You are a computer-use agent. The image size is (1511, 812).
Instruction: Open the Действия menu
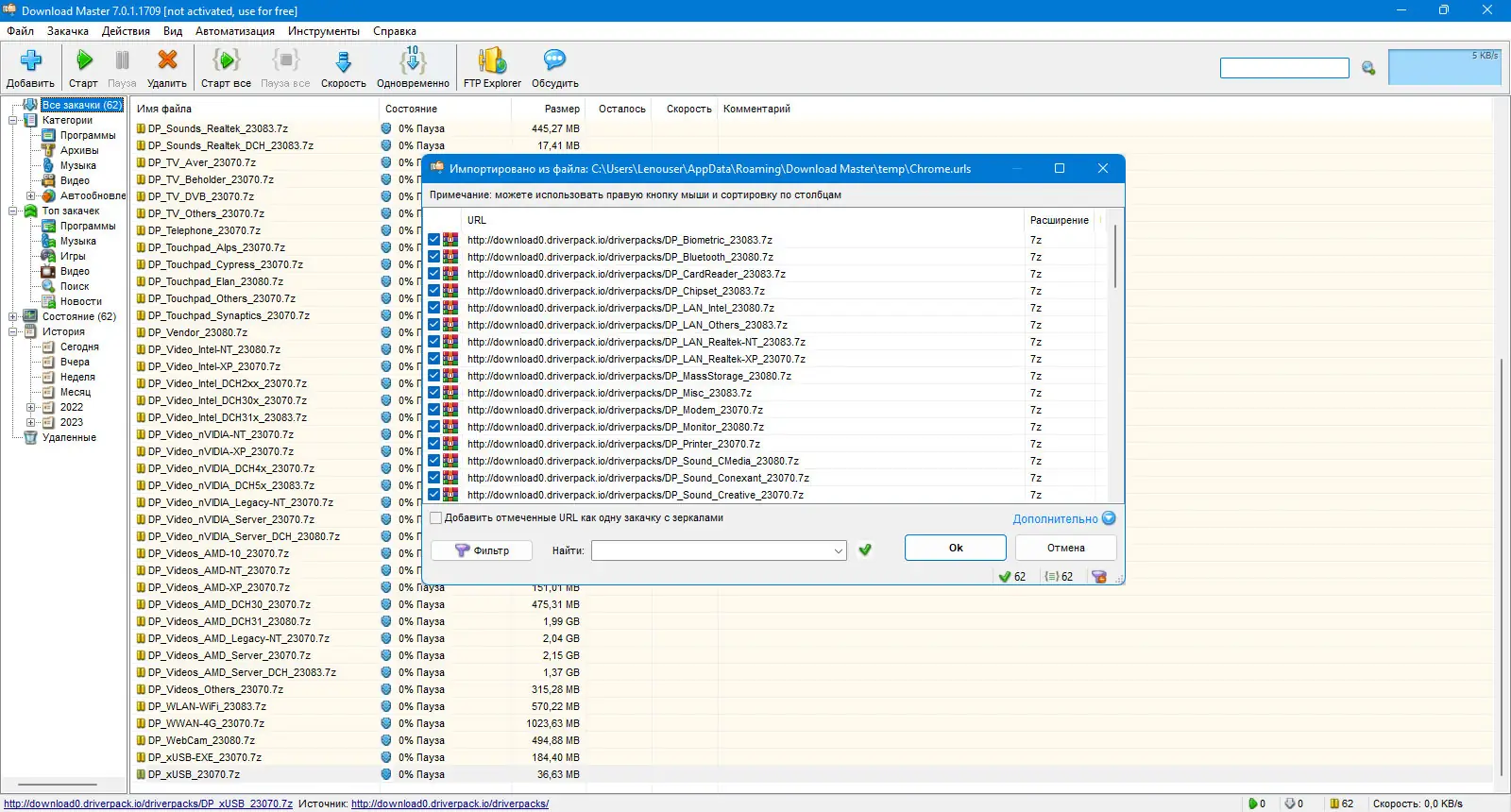(x=126, y=31)
